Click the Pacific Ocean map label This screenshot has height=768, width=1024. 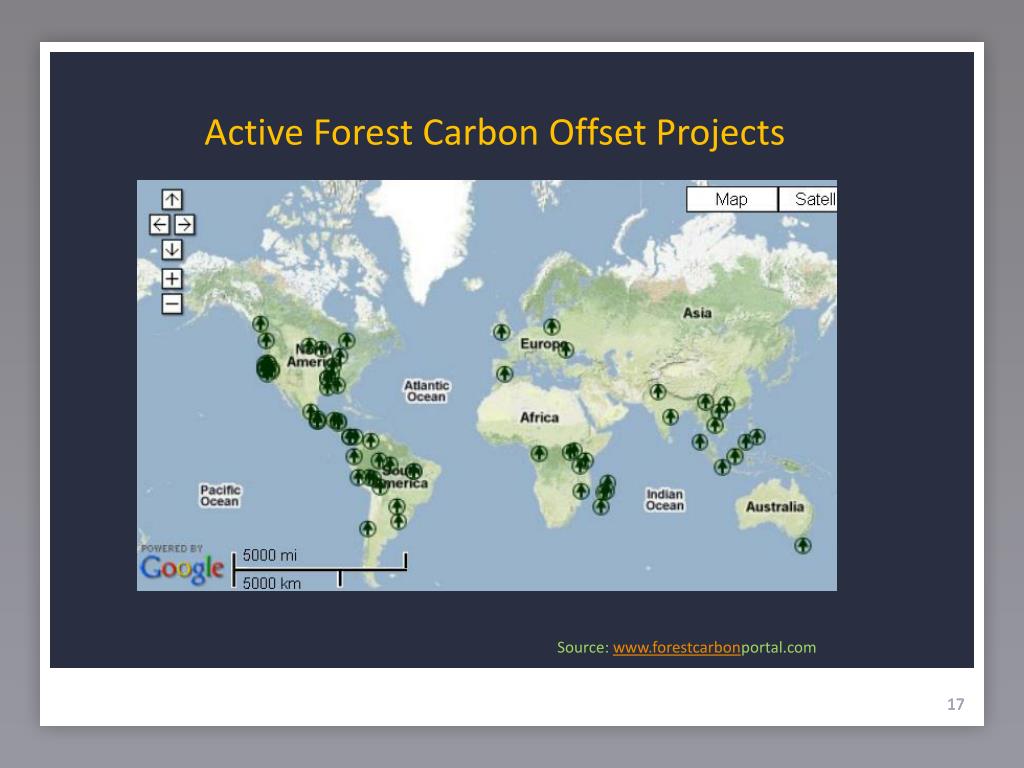(x=220, y=495)
